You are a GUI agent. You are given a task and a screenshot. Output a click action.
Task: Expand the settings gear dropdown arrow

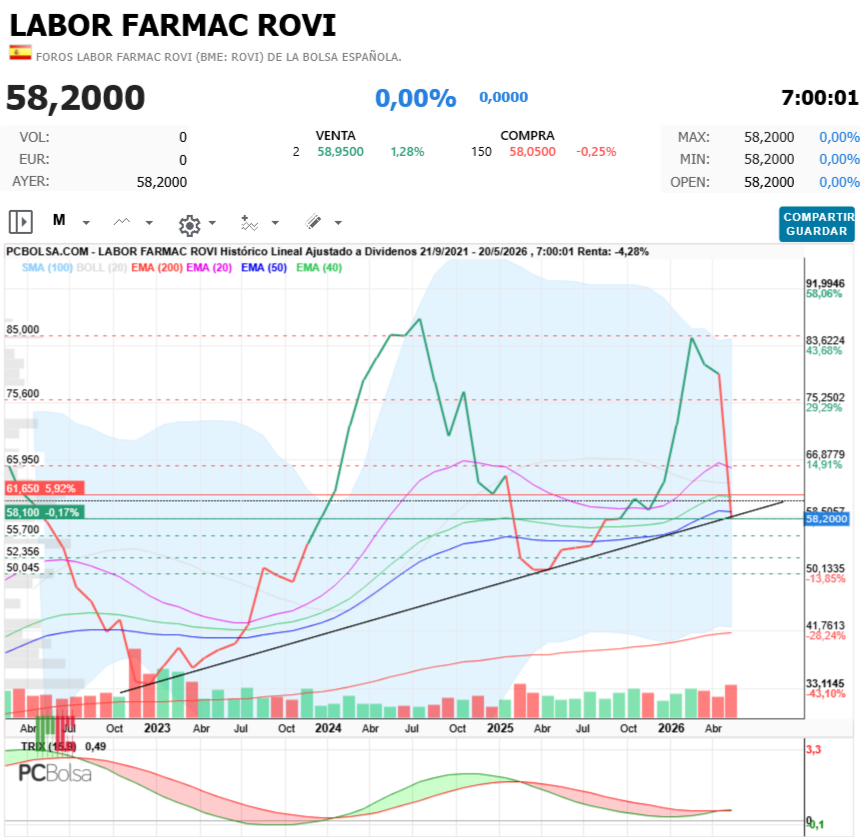(212, 223)
